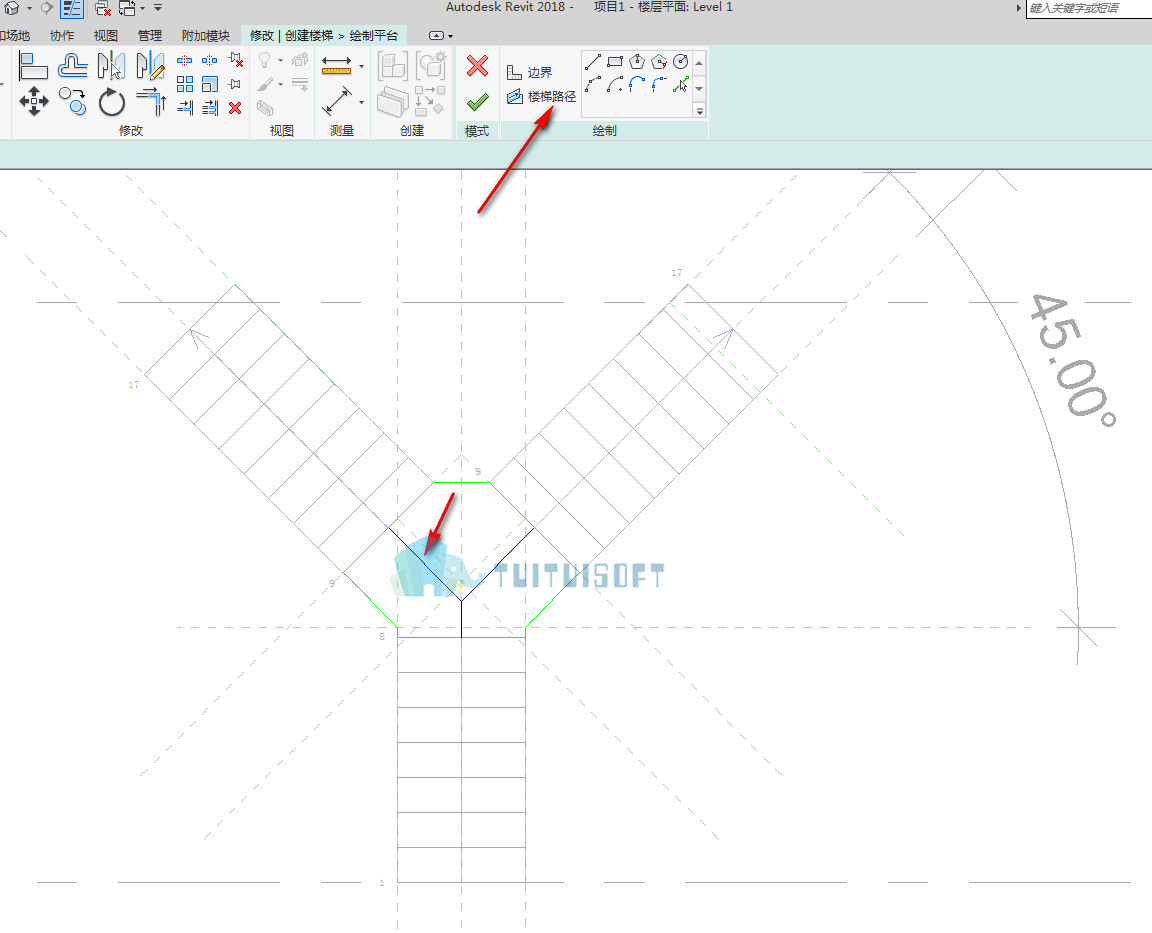Click the Array tool icon

coord(185,84)
